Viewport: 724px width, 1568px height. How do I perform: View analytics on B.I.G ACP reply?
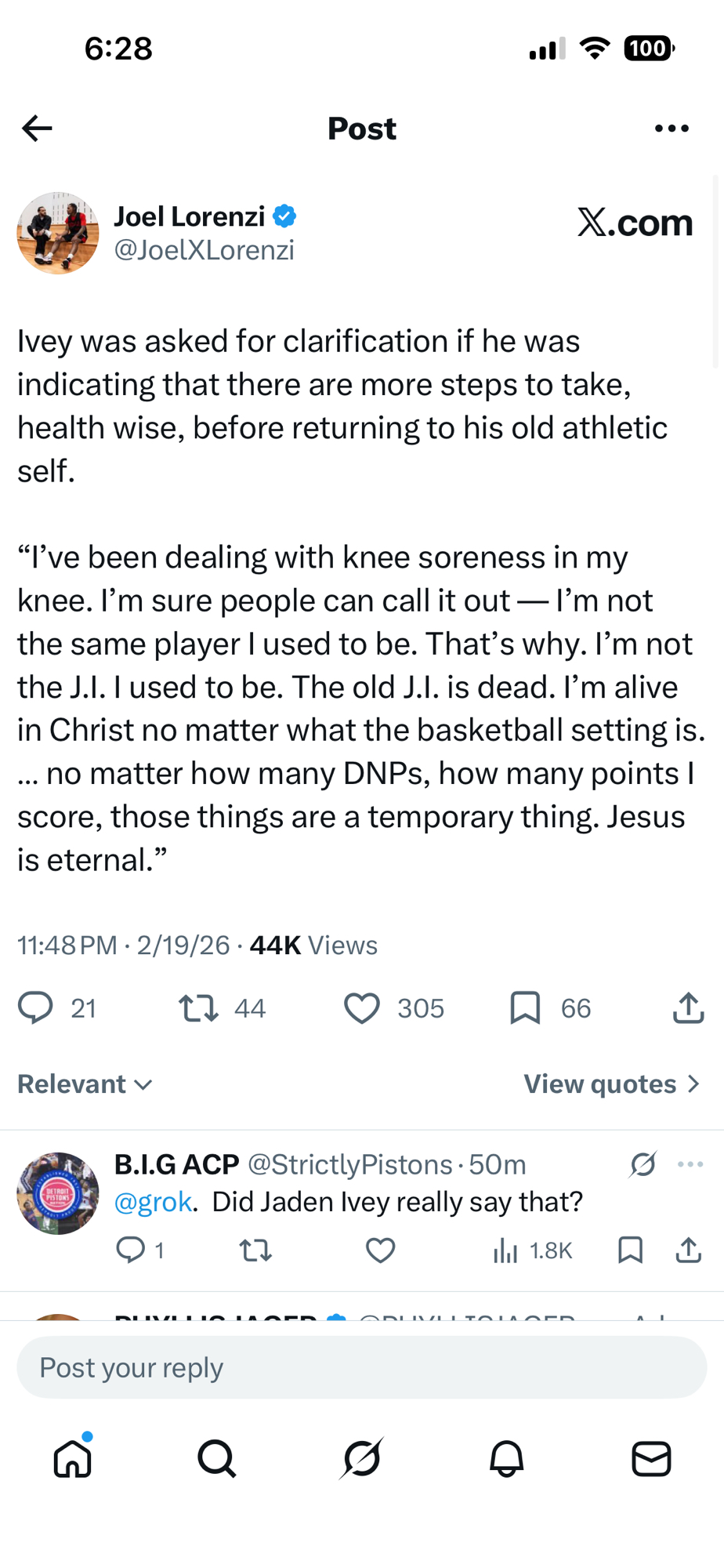tap(533, 1250)
